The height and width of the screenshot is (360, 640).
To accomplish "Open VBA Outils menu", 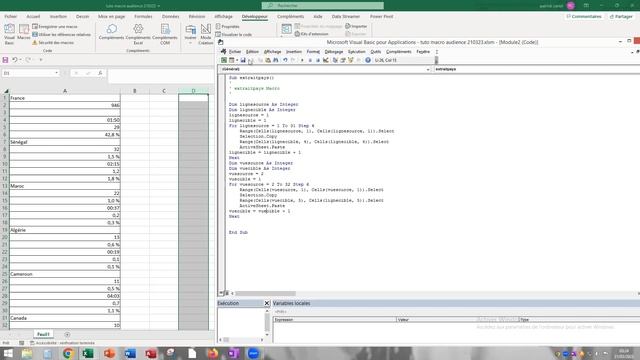I will [376, 52].
